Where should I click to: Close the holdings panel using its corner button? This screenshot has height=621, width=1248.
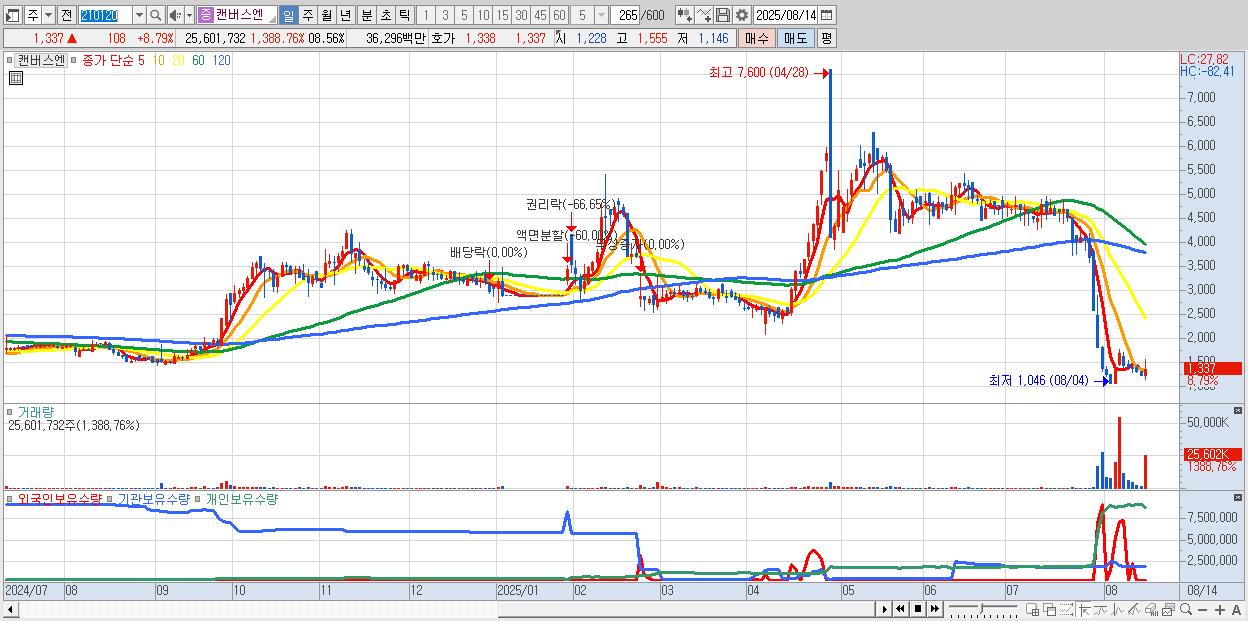pyautogui.click(x=1239, y=498)
